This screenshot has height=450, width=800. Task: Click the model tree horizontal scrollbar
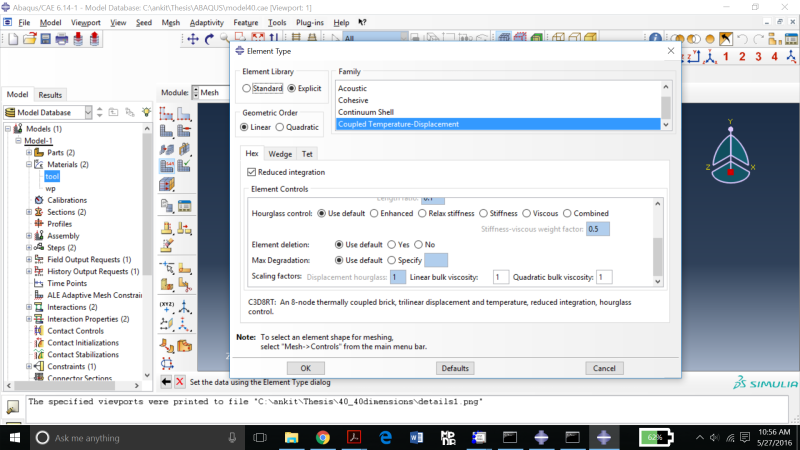coord(73,385)
